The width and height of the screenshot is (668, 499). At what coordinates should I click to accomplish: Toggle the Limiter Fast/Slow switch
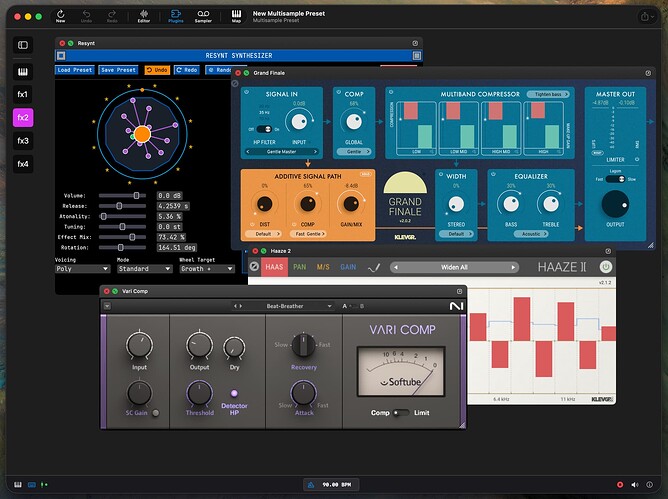point(616,179)
